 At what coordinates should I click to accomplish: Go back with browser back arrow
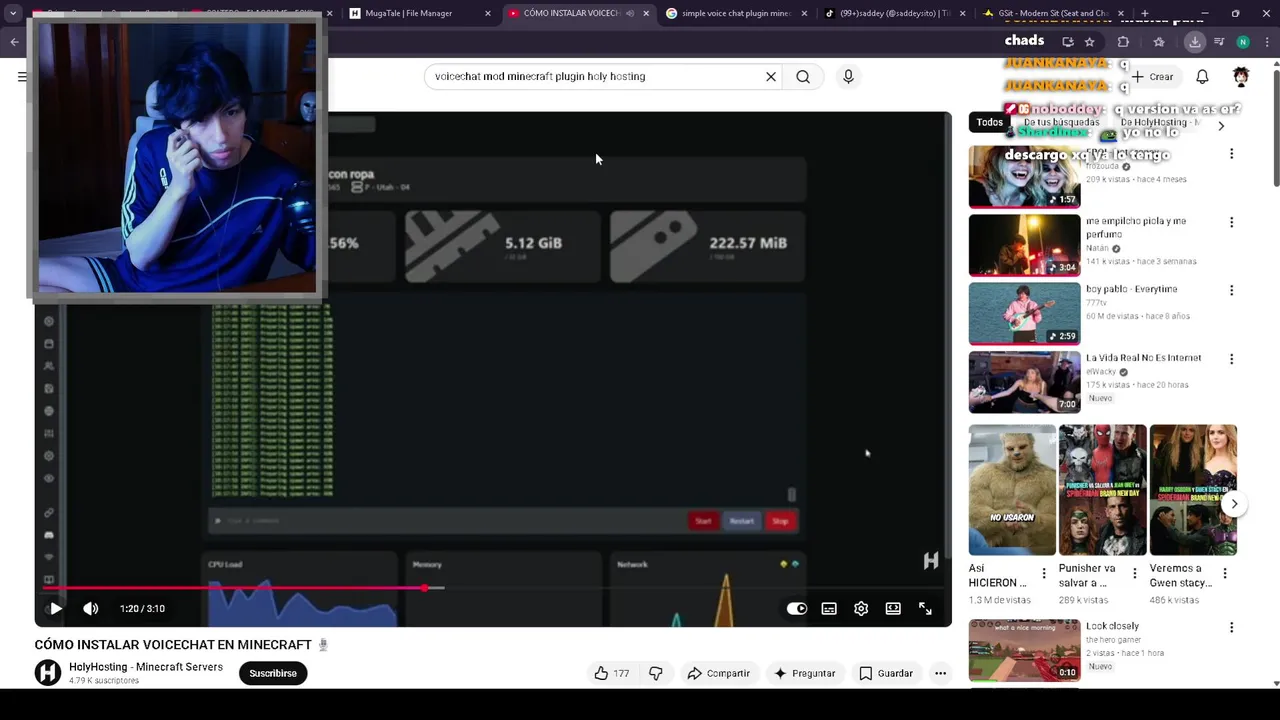(x=14, y=42)
